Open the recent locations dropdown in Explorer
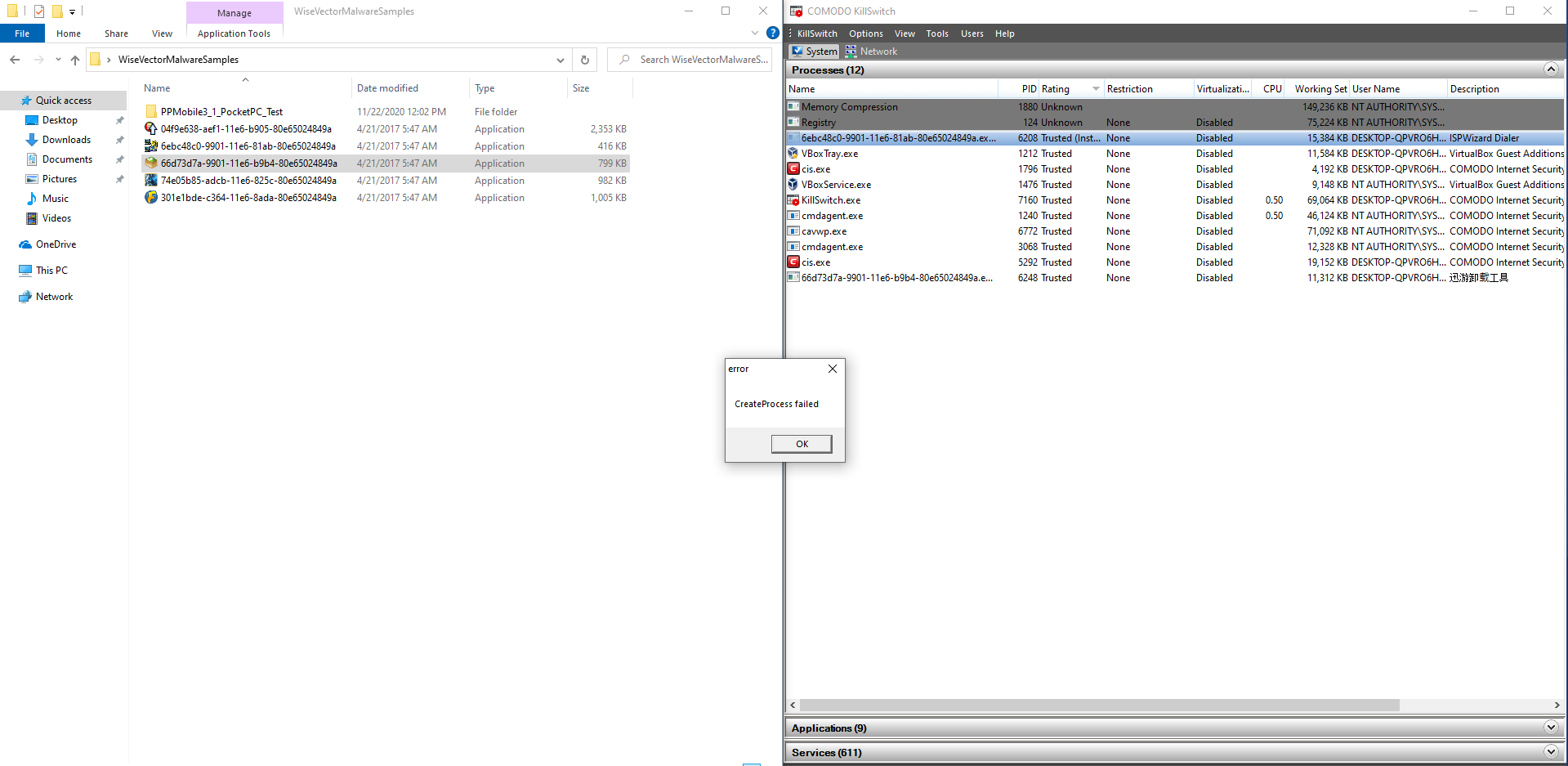 point(58,60)
